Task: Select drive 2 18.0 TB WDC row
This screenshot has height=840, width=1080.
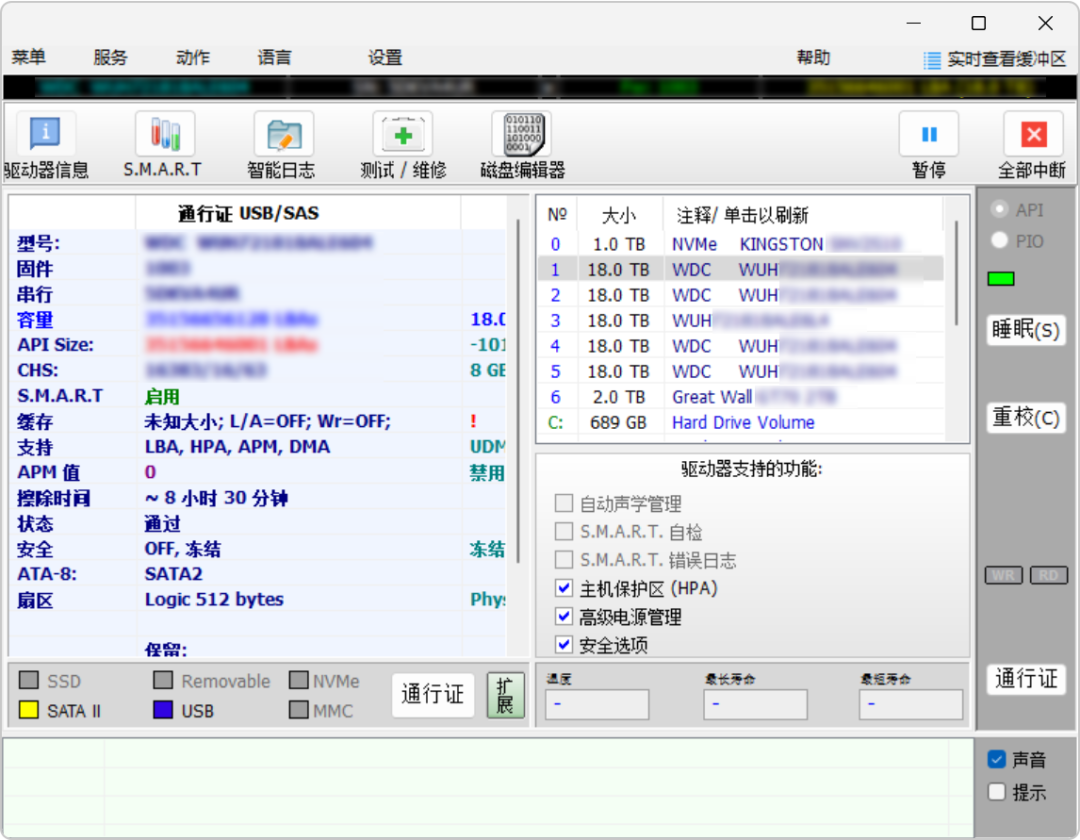Action: pos(740,295)
